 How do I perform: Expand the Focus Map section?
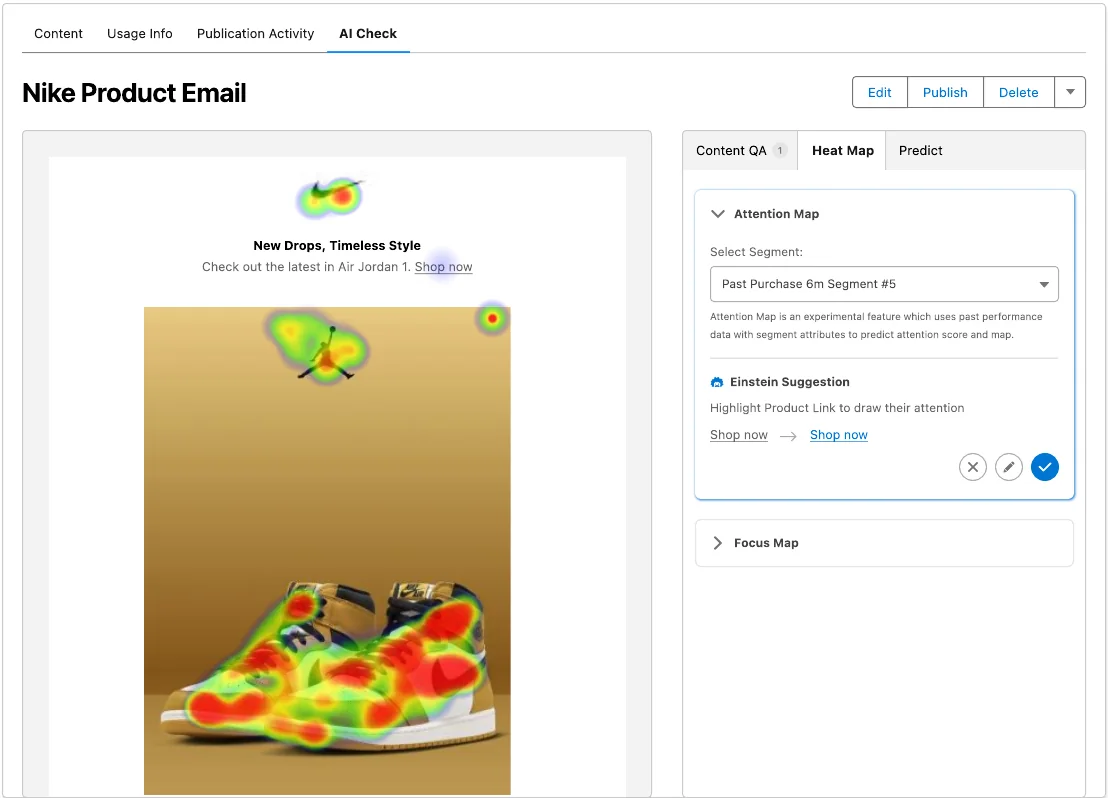click(717, 543)
